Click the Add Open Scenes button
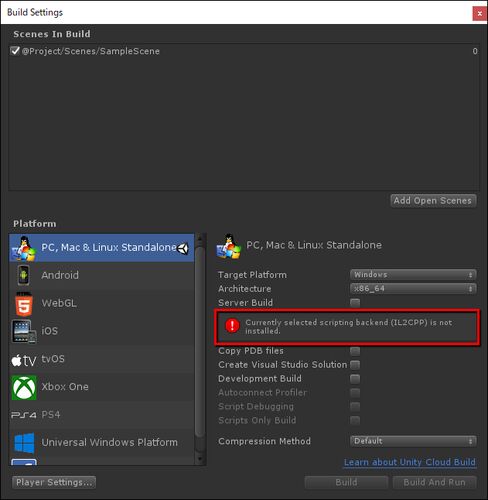This screenshot has width=488, height=500. [433, 201]
